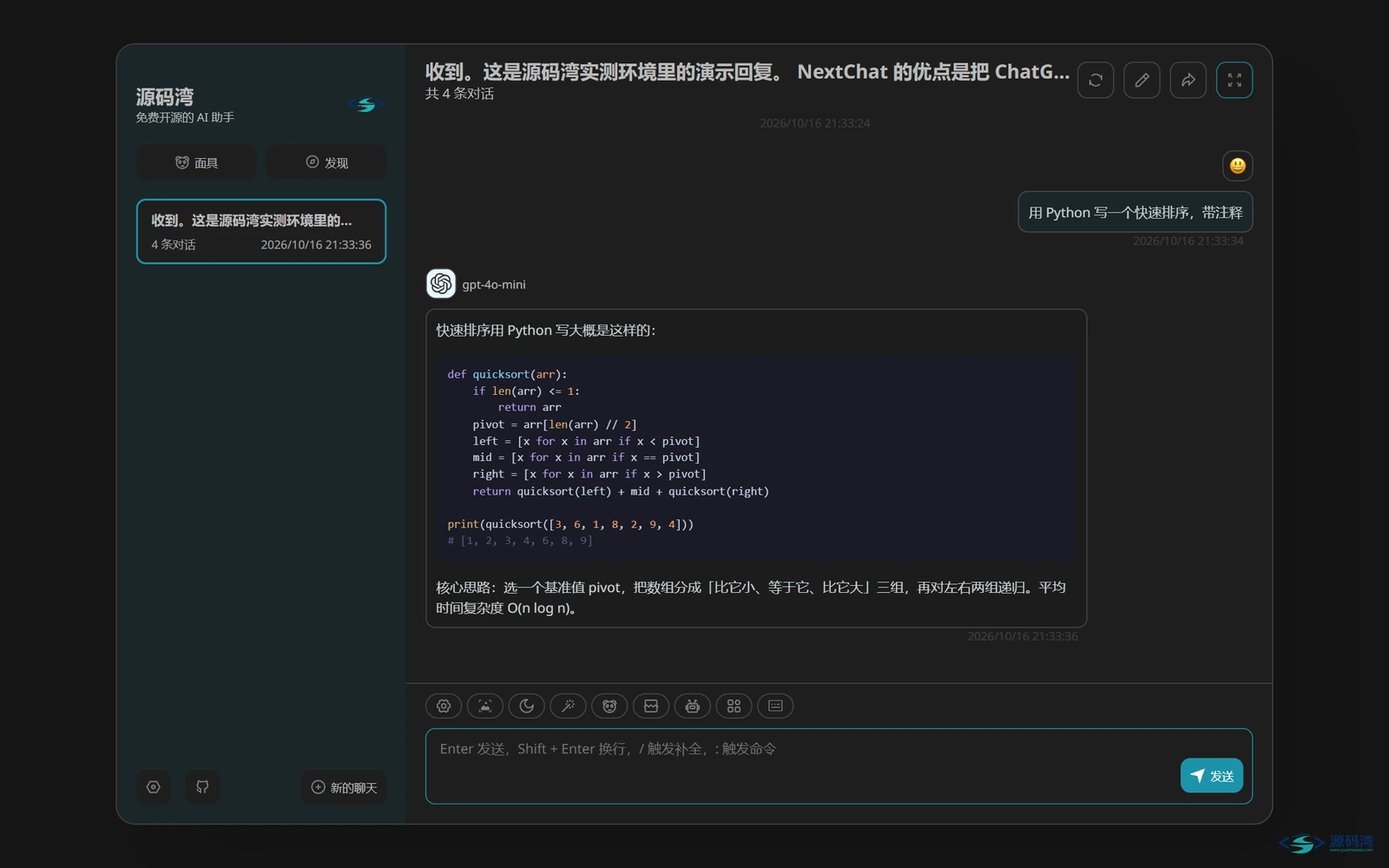
Task: Switch model using the robot icon
Action: (x=693, y=706)
